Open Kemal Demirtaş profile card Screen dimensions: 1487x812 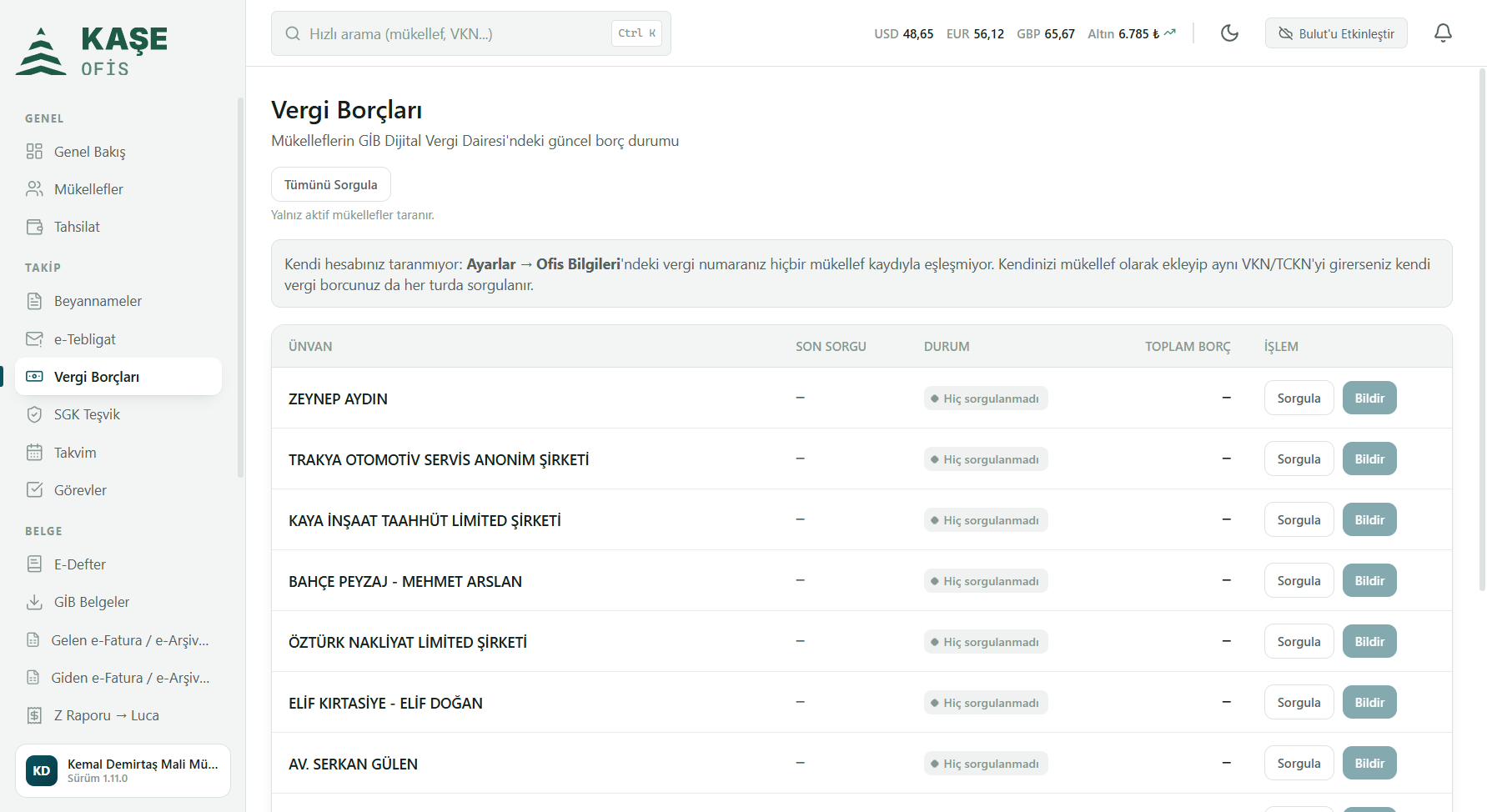(123, 770)
